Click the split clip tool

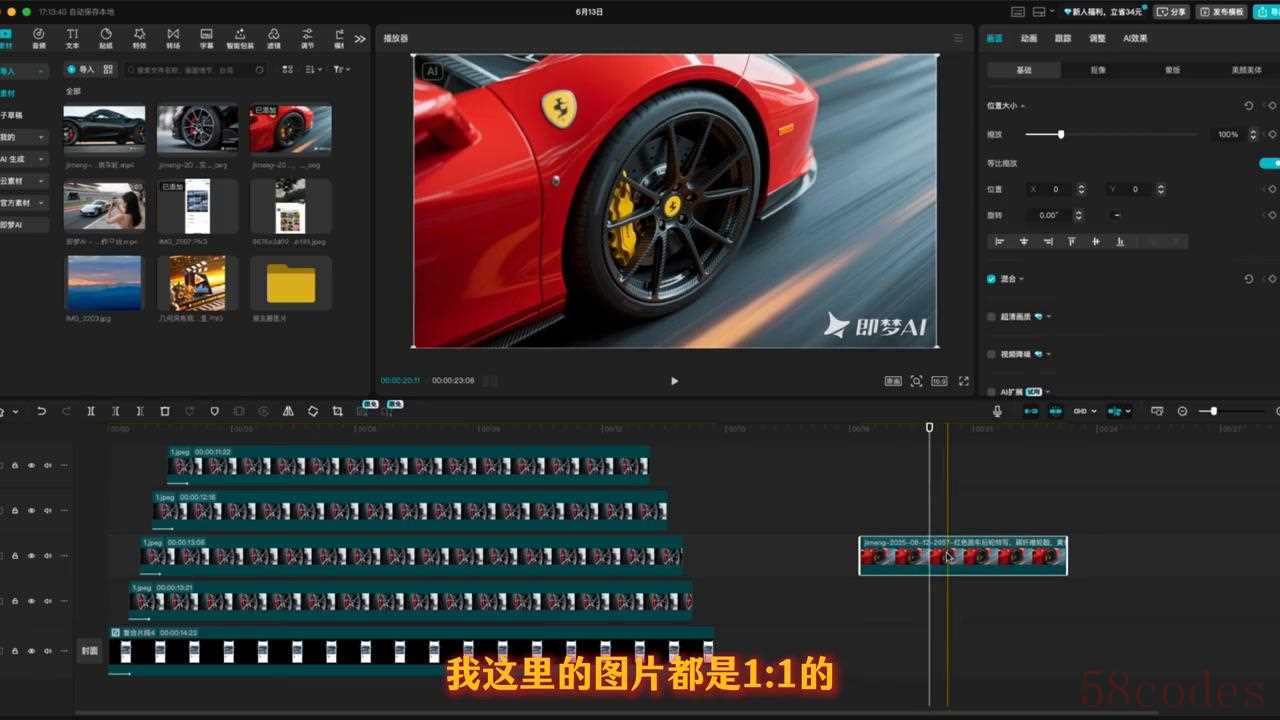click(x=91, y=411)
